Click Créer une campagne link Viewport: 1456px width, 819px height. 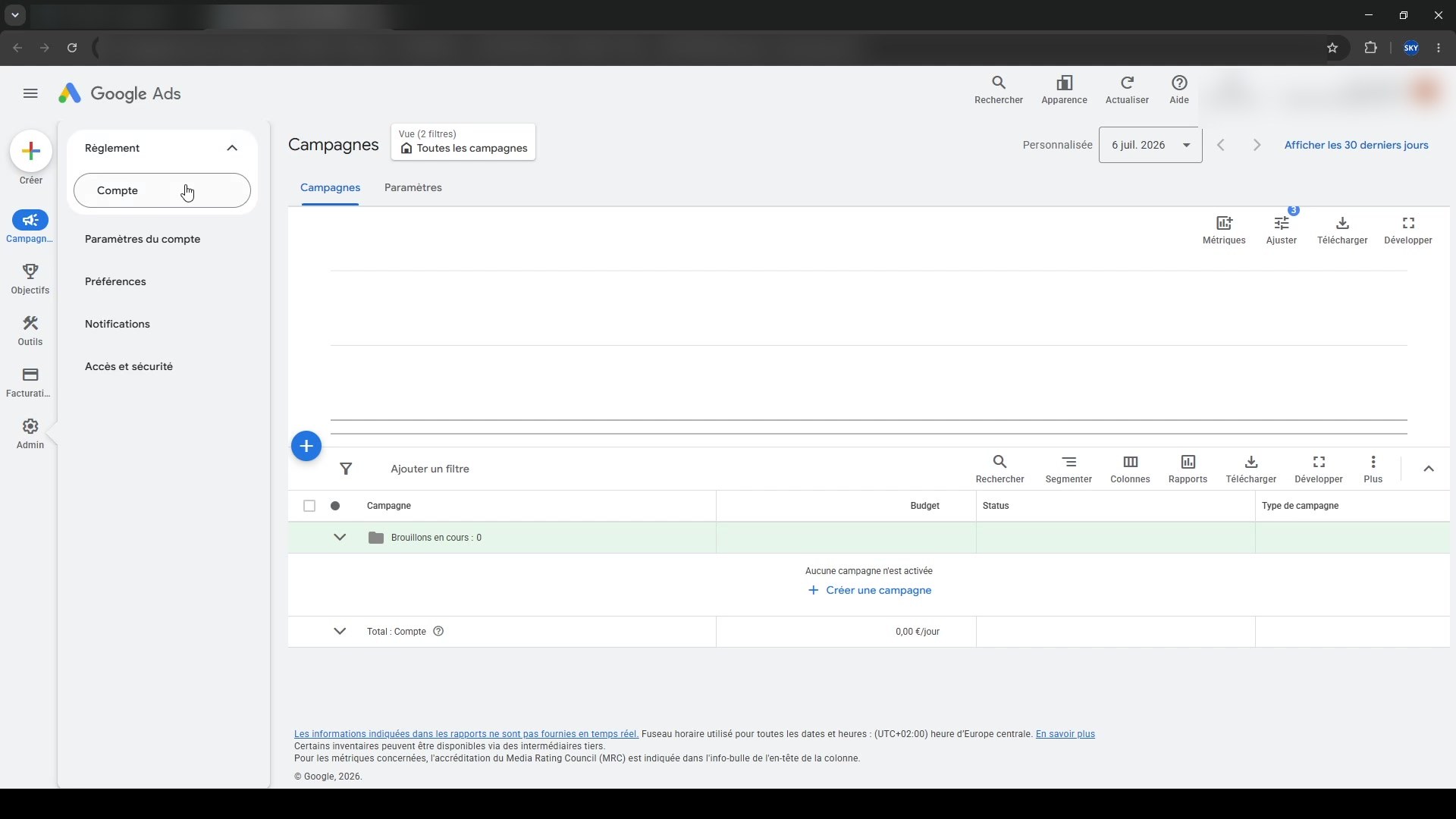pyautogui.click(x=869, y=590)
